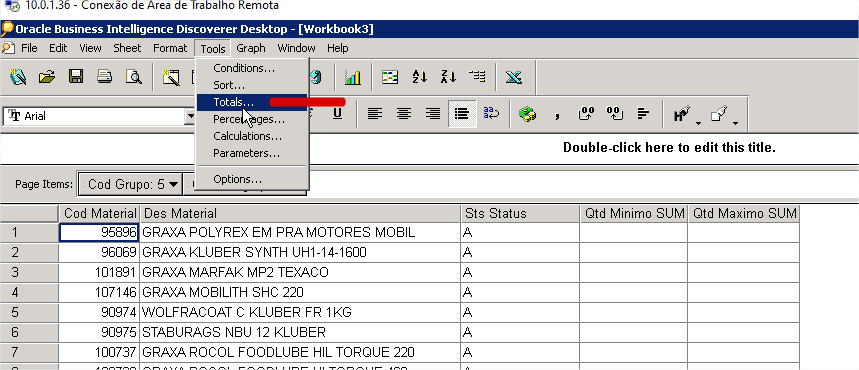The width and height of the screenshot is (859, 370).
Task: Click the Group Sort icon
Action: [x=477, y=77]
